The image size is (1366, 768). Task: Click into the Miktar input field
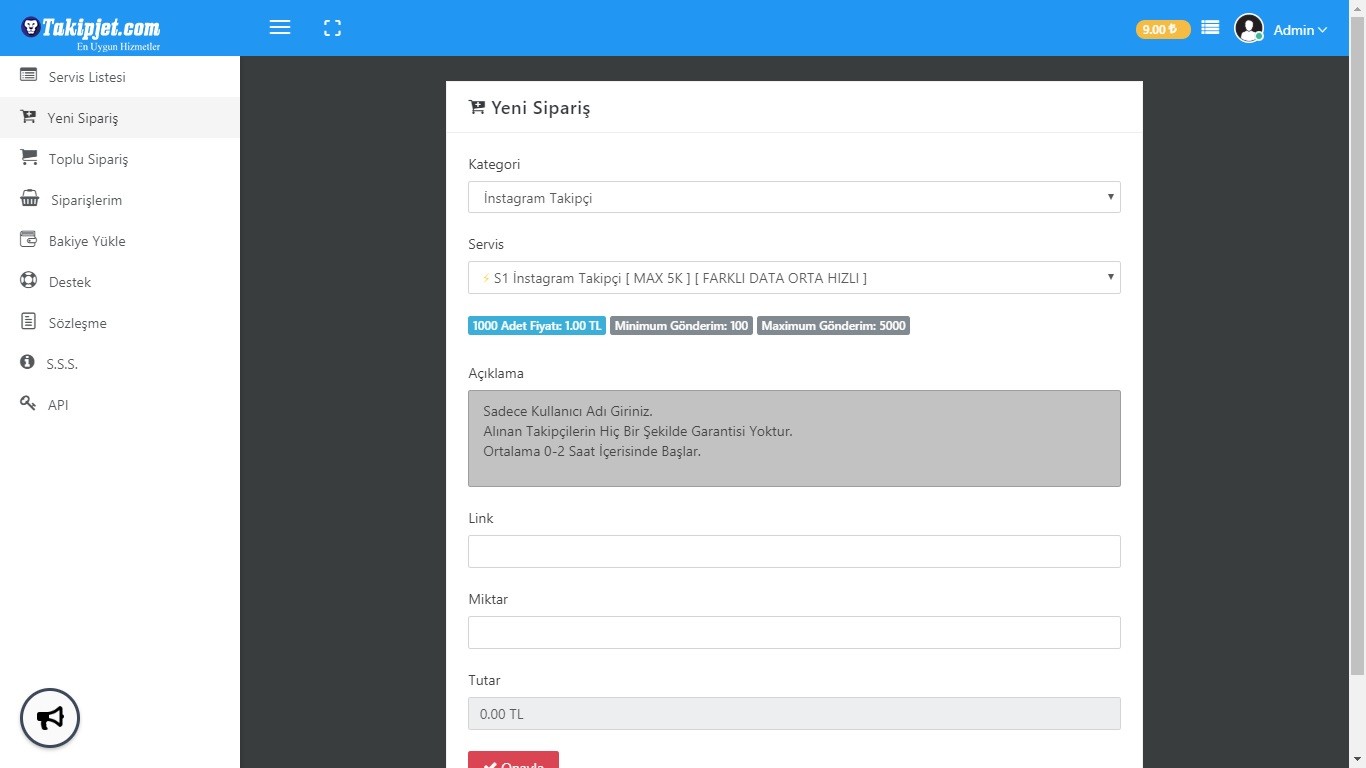click(x=794, y=632)
